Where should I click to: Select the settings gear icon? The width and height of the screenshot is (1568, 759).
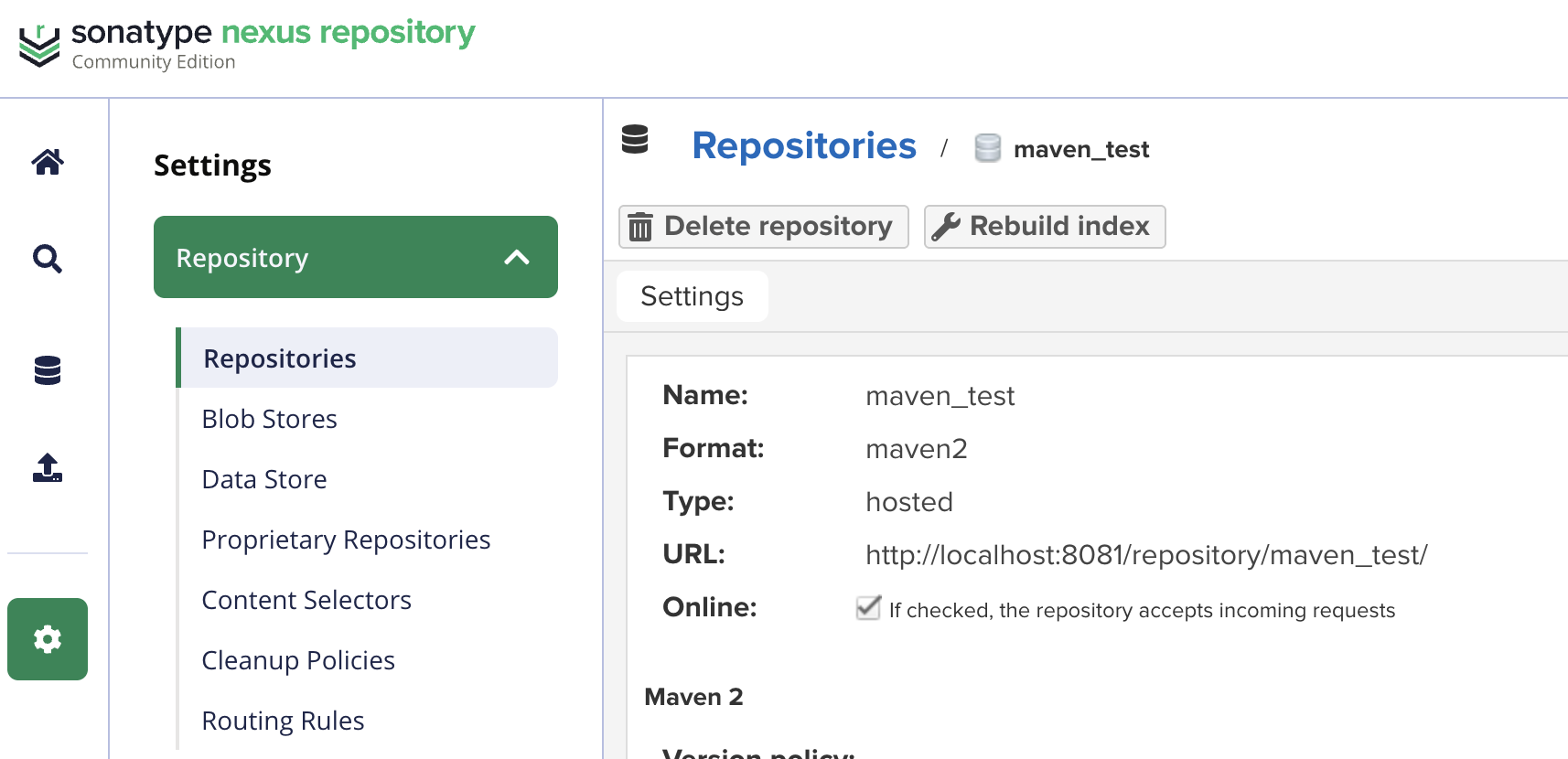48,639
